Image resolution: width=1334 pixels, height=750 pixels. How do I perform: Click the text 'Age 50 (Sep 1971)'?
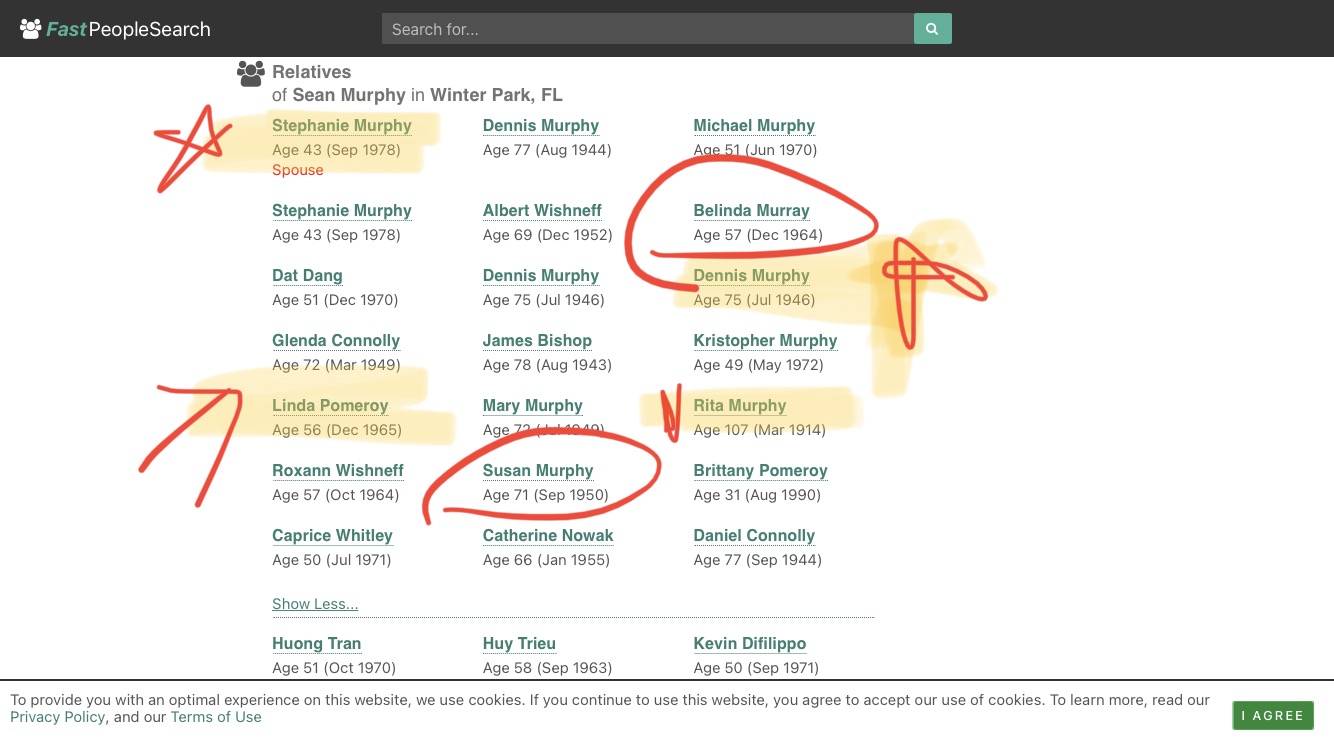(x=756, y=668)
